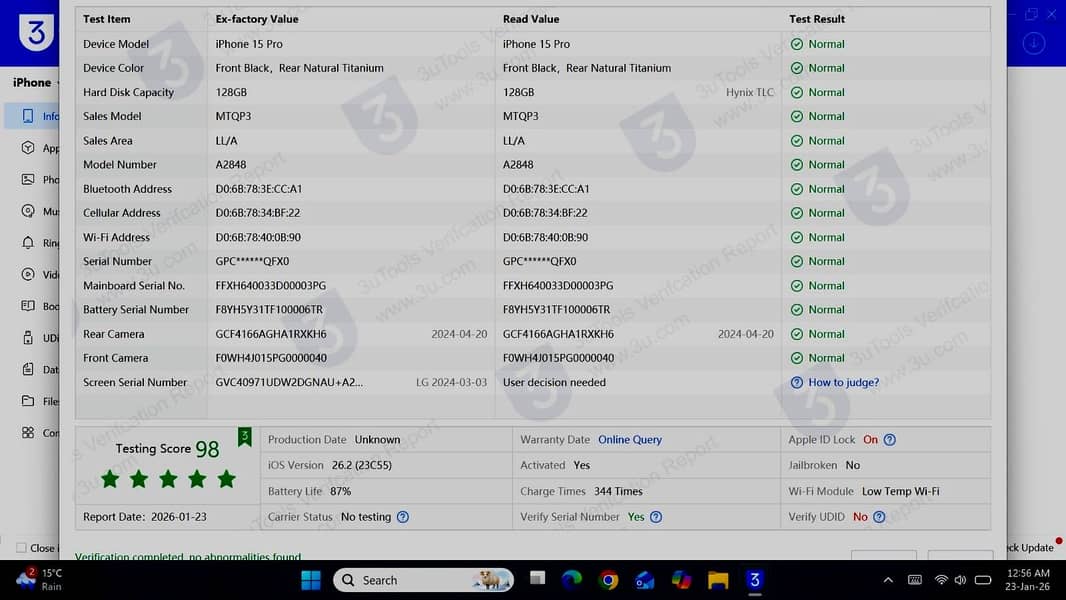This screenshot has width=1066, height=600.
Task: Open the Files section in sidebar
Action: click(28, 401)
